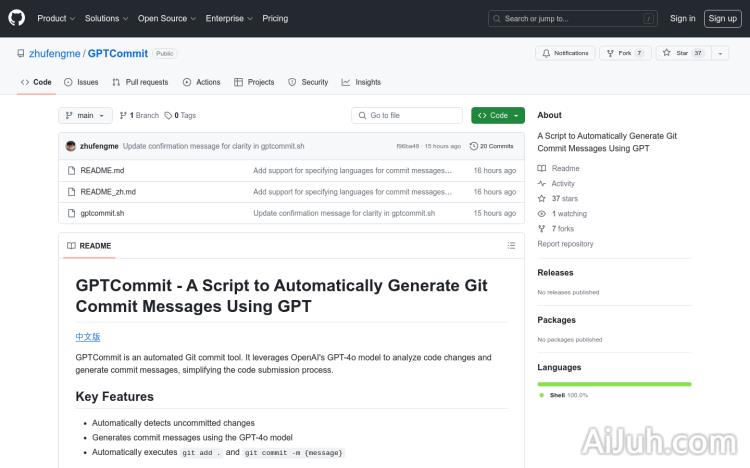Open README_zh.md file
The image size is (750, 468).
(108, 192)
